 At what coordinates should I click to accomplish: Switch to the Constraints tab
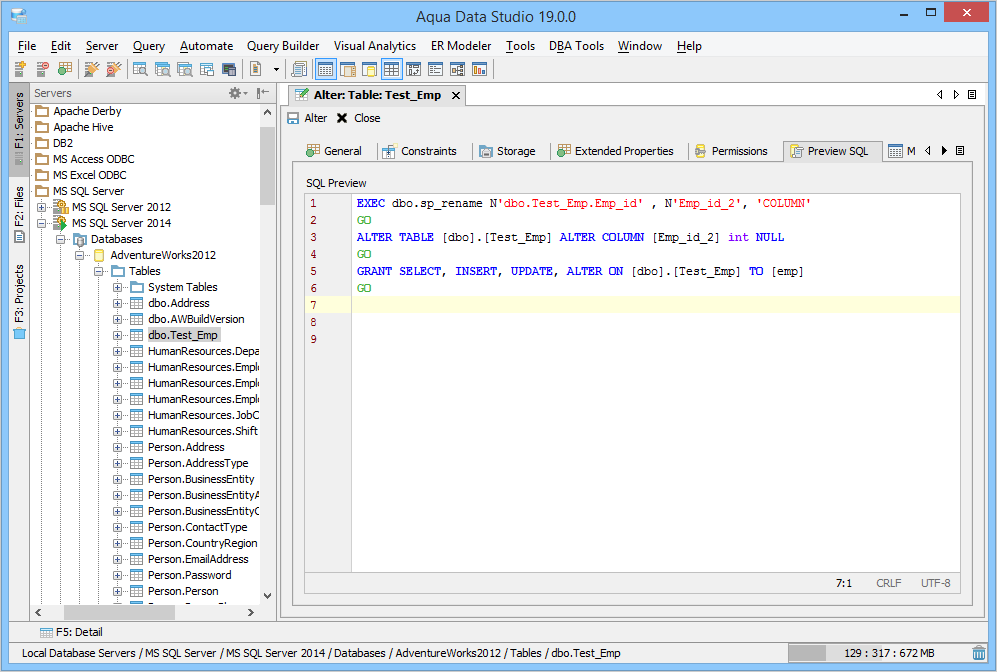click(418, 151)
